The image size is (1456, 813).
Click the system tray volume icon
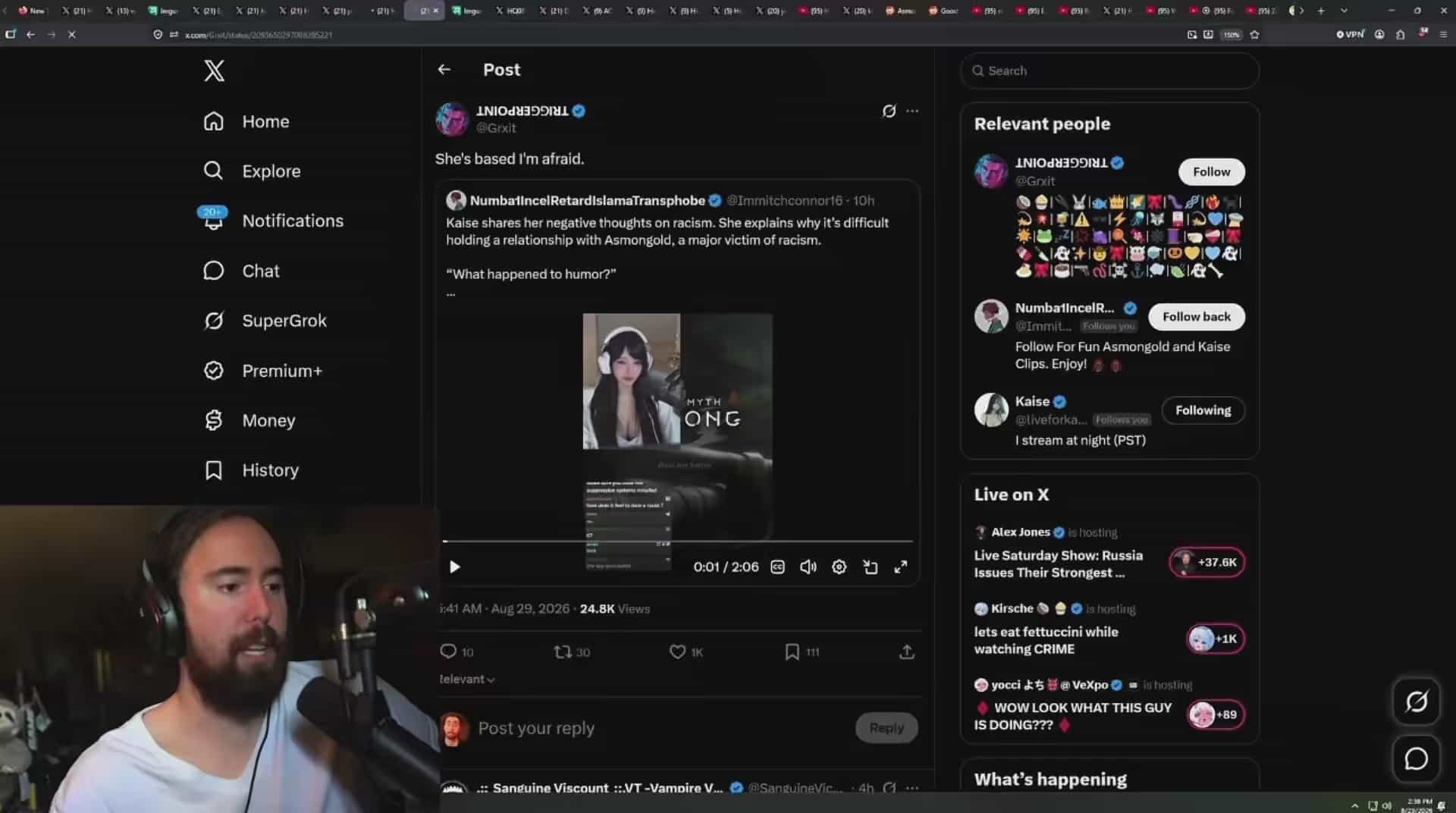[1386, 805]
